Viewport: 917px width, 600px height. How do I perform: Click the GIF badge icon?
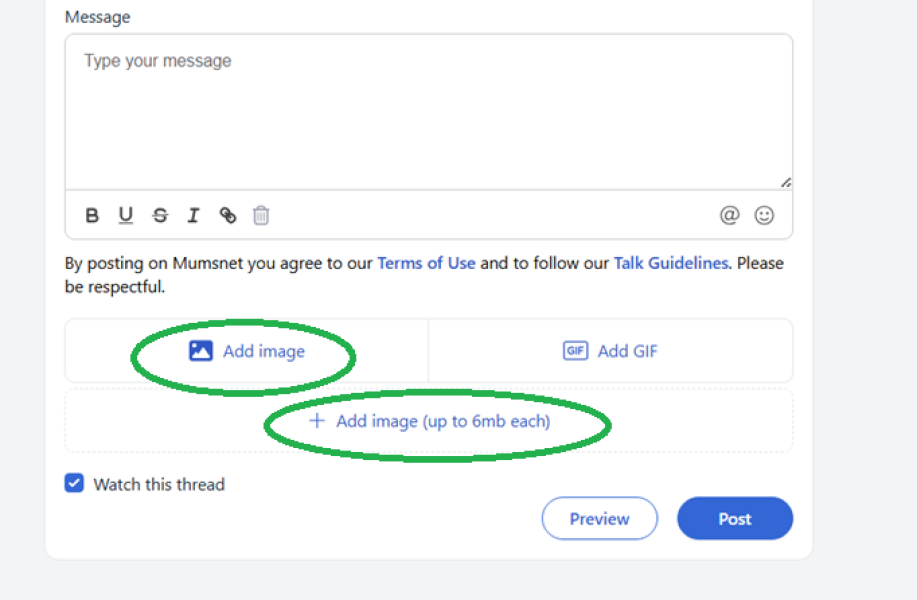click(x=575, y=351)
